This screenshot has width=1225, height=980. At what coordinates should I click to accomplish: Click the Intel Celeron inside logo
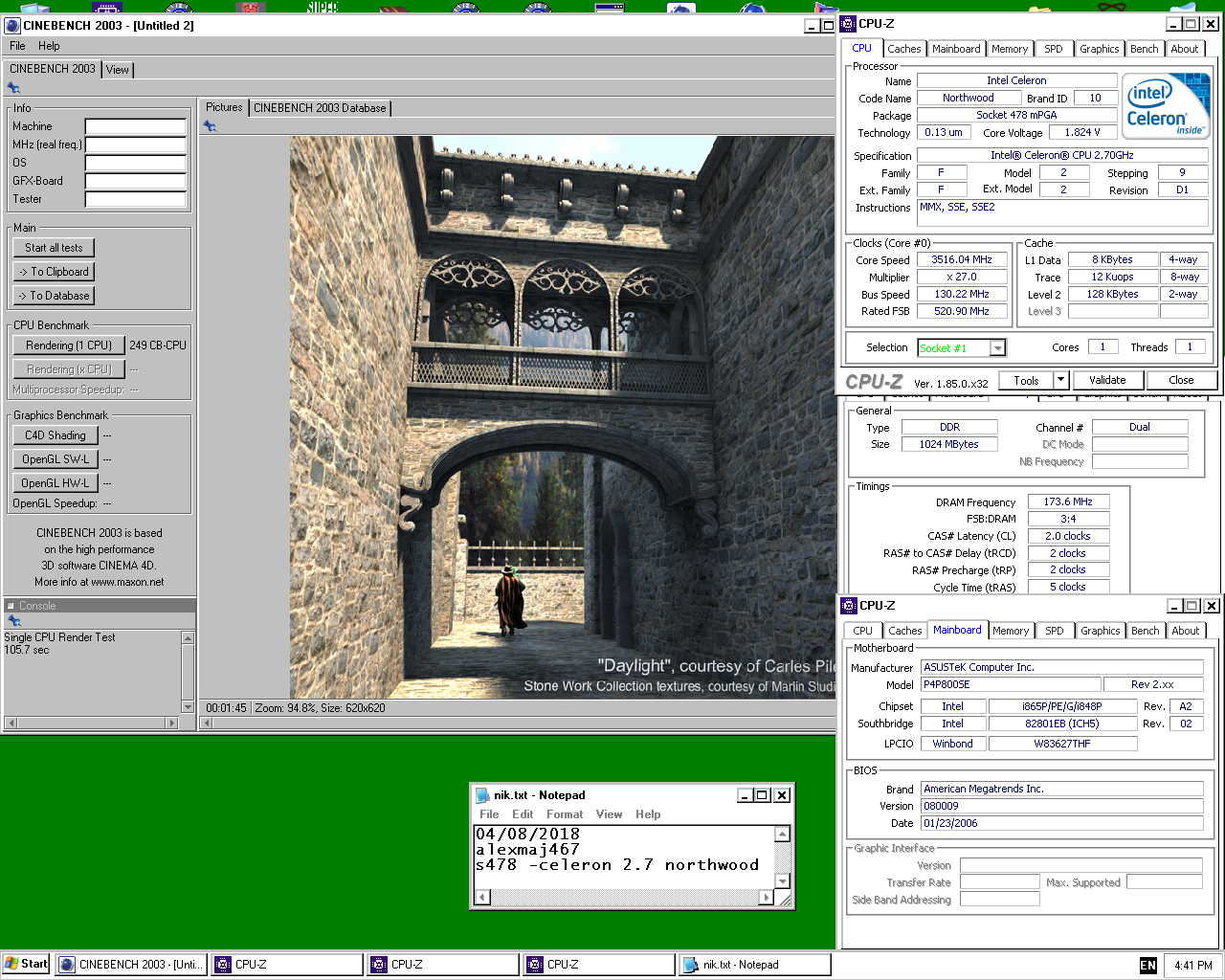[1166, 106]
